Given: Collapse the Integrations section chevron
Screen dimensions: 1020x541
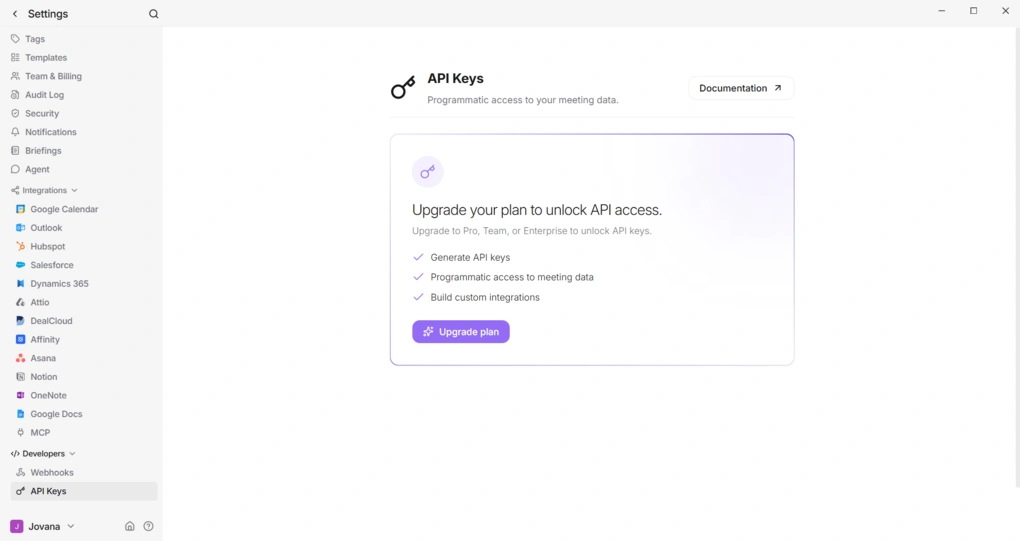Looking at the screenshot, I should pyautogui.click(x=74, y=191).
